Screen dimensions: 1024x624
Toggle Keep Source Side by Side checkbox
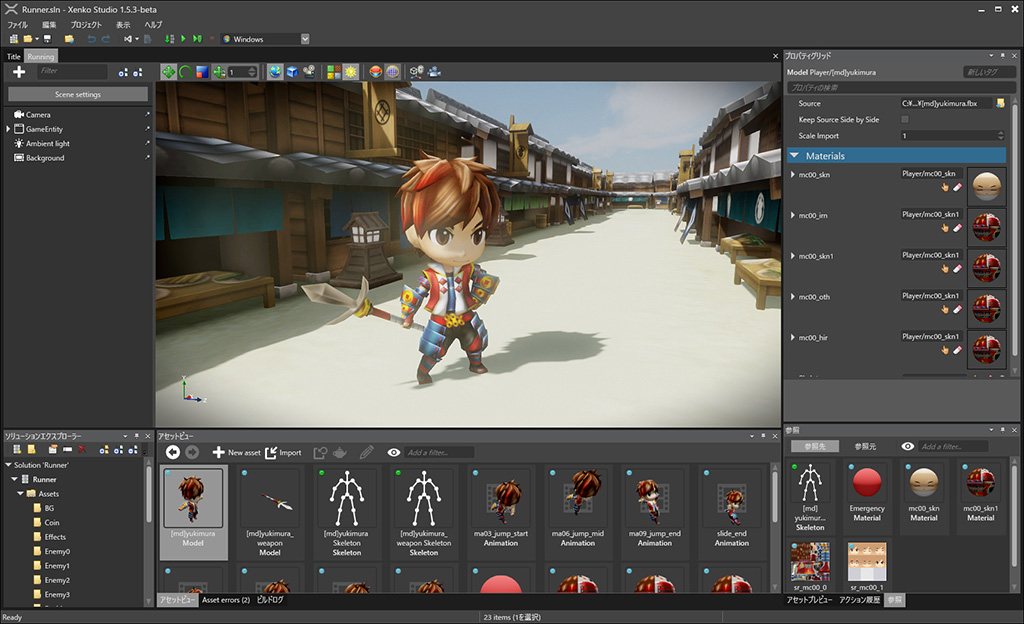[x=904, y=119]
